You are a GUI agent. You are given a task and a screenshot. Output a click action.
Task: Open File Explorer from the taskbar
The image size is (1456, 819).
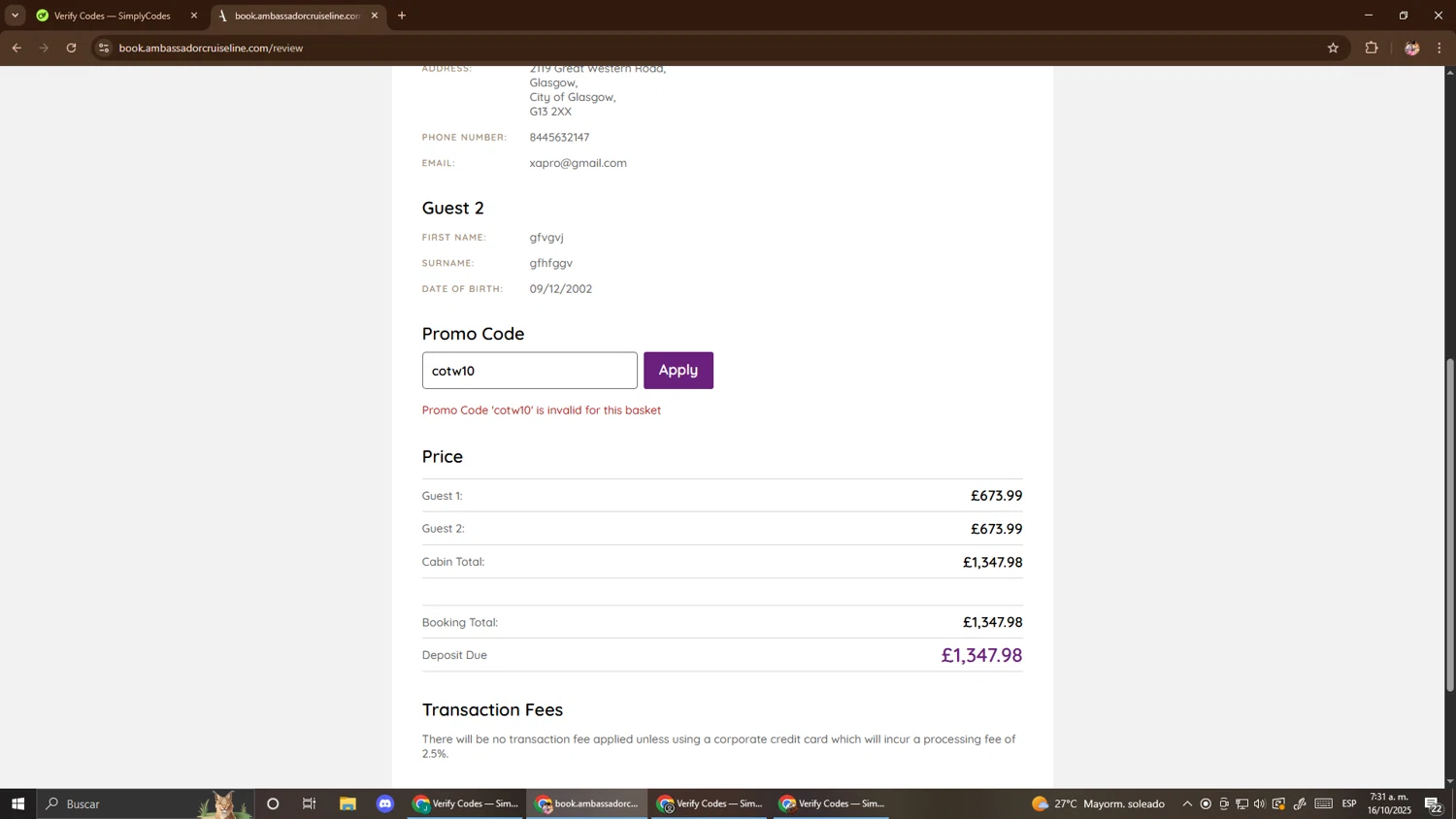pos(347,803)
